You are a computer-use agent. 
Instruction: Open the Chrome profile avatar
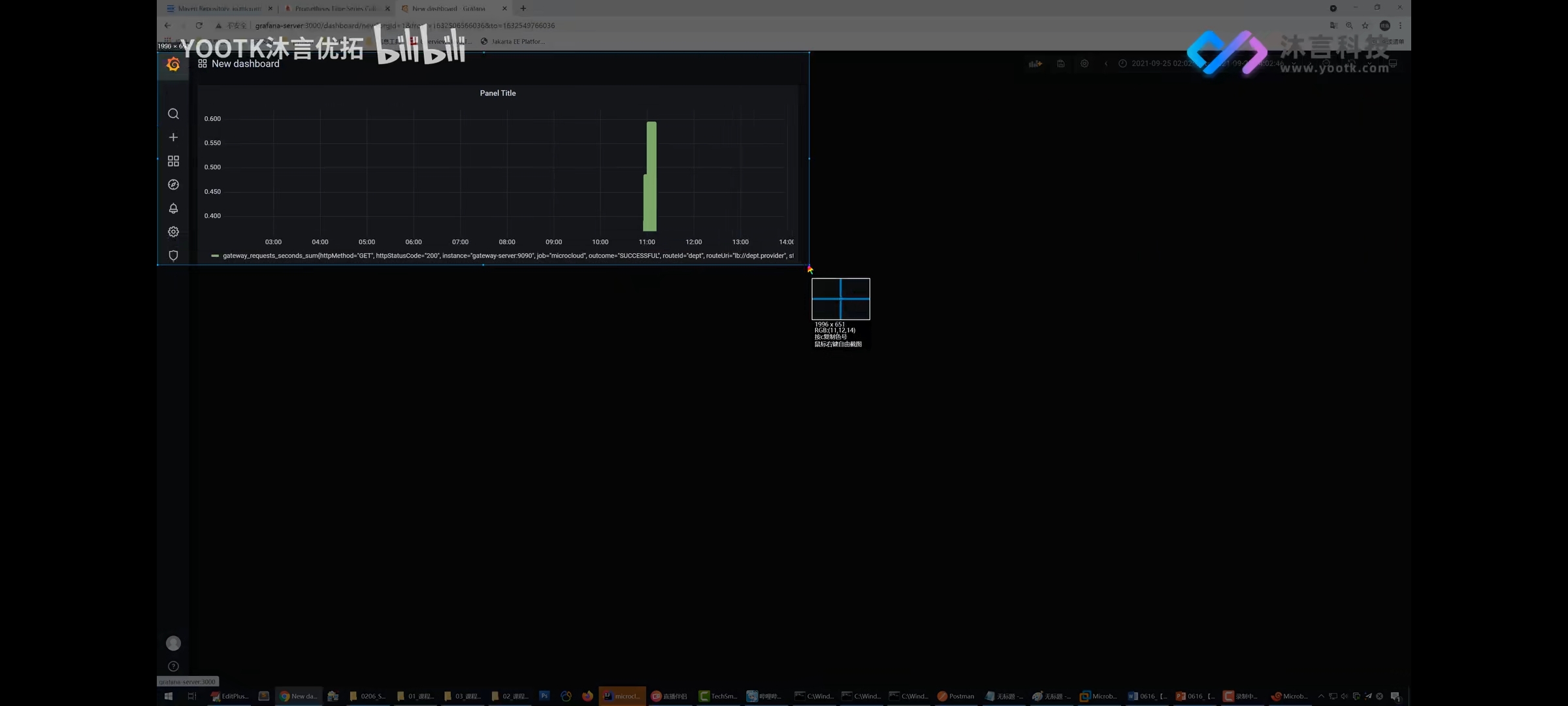tap(1384, 25)
